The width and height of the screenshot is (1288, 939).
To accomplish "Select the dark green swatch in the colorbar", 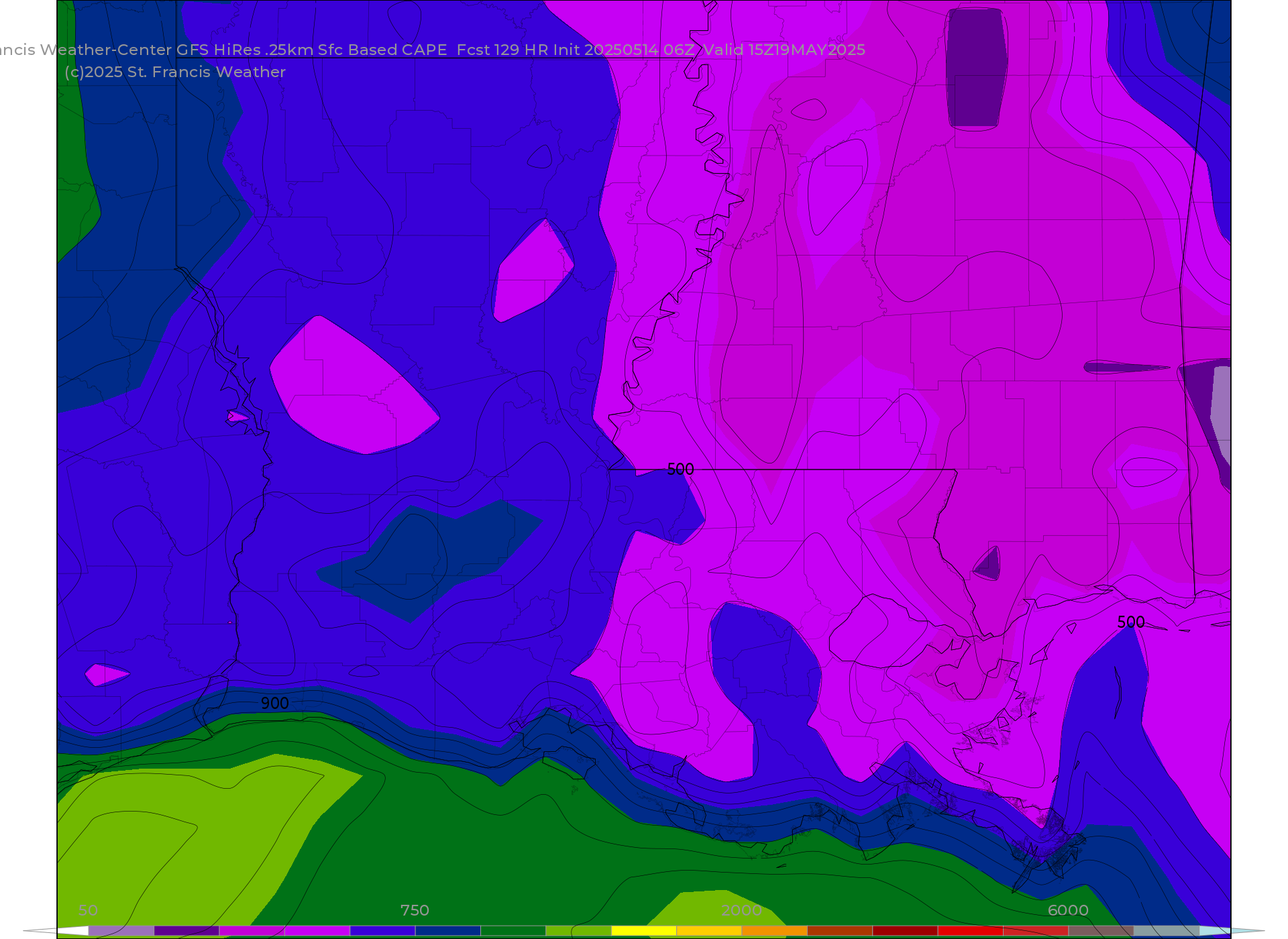I will [x=513, y=931].
